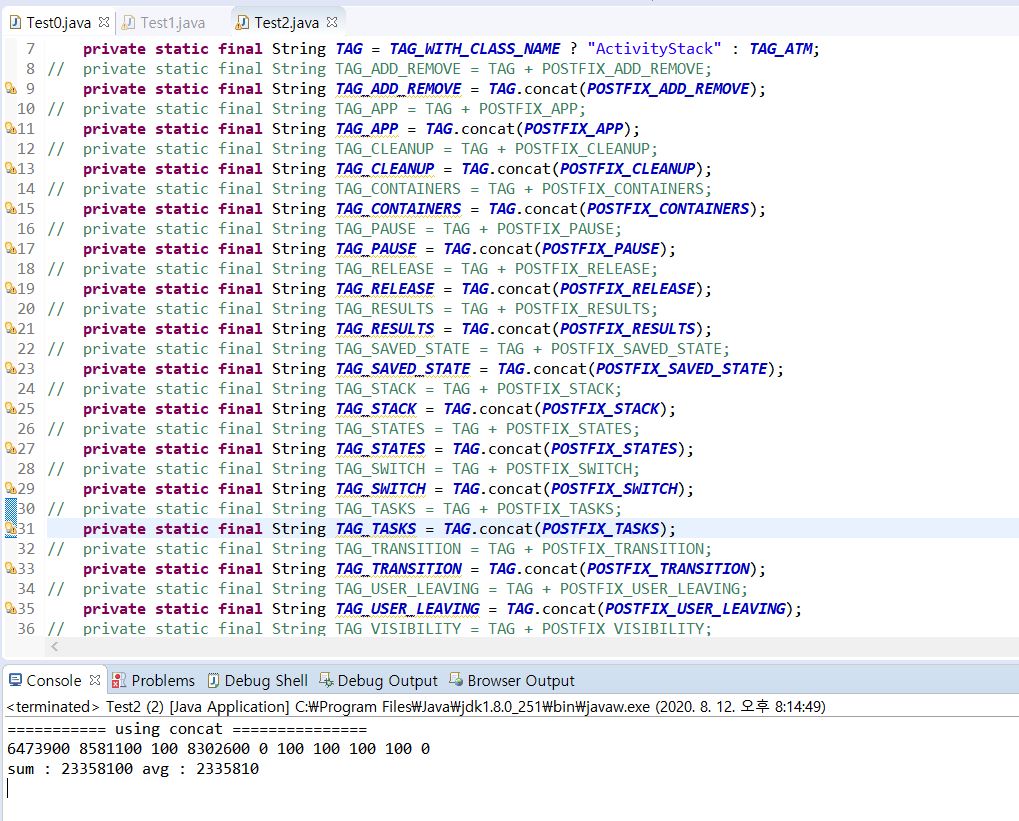The image size is (1019, 821).
Task: Click POSTFIX_TASKS argument on line 31
Action: click(x=600, y=529)
